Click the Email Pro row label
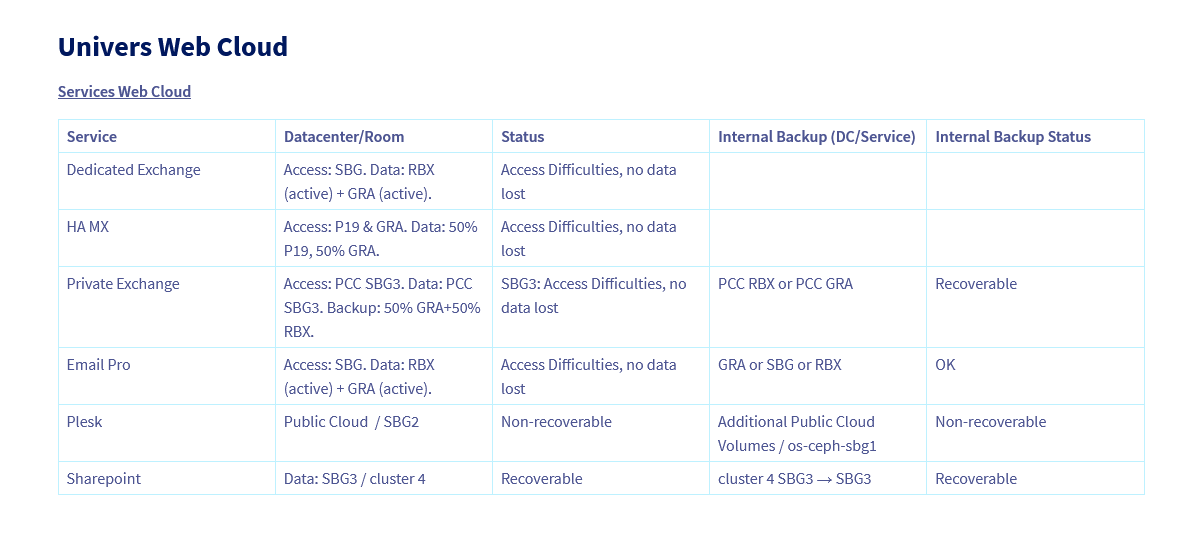This screenshot has height=539, width=1181. pos(98,364)
